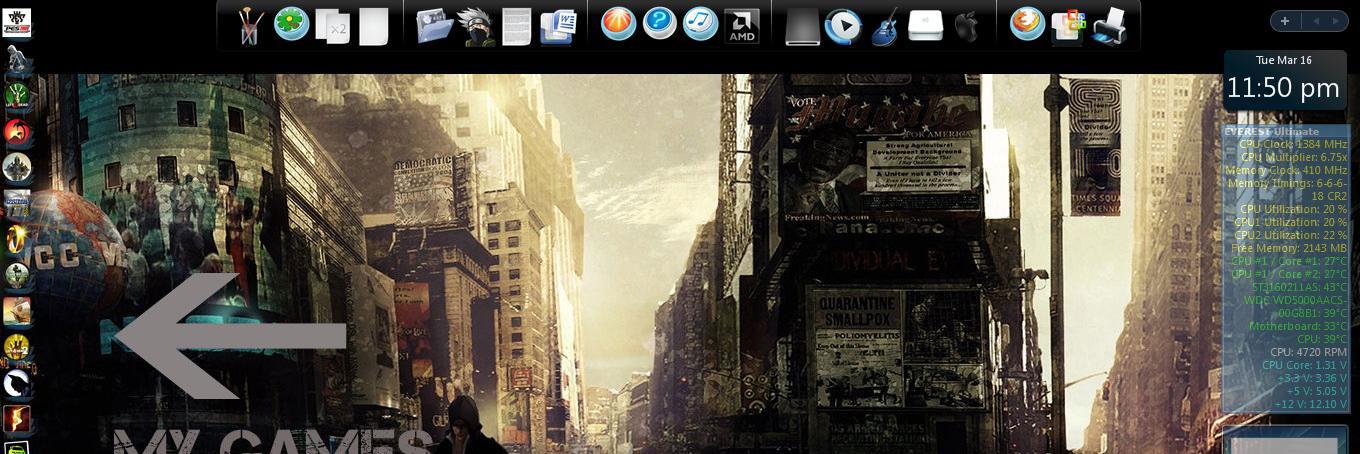This screenshot has width=1360, height=454.
Task: Click the Tue Mar 16 date text
Action: coord(1284,60)
